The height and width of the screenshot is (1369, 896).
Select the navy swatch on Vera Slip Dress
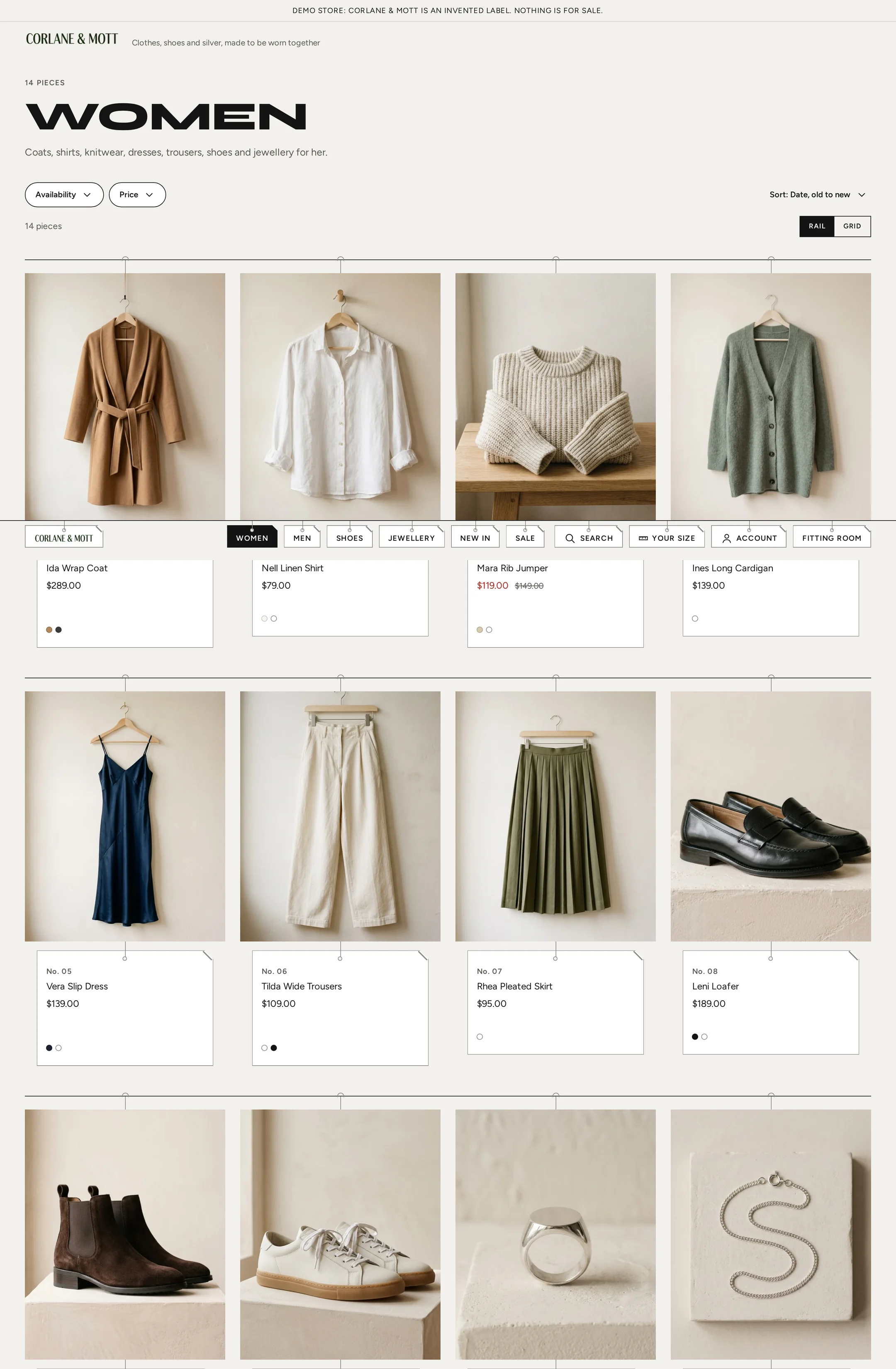[x=49, y=1048]
